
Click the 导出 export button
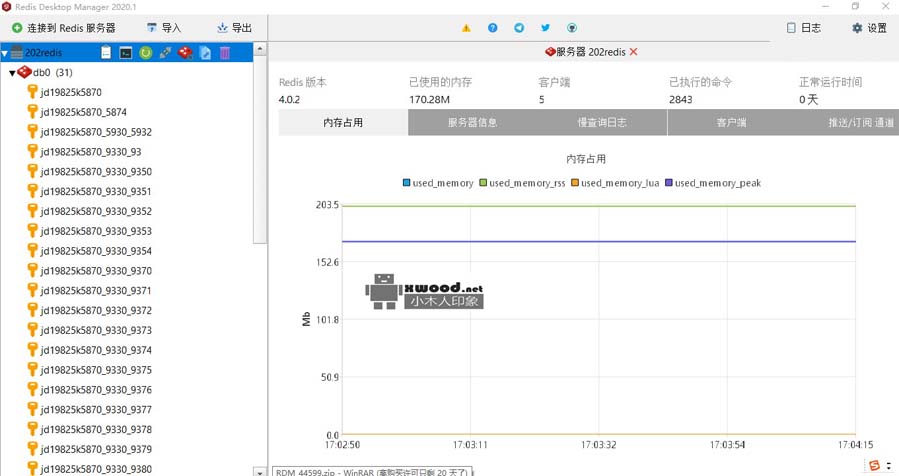(234, 28)
